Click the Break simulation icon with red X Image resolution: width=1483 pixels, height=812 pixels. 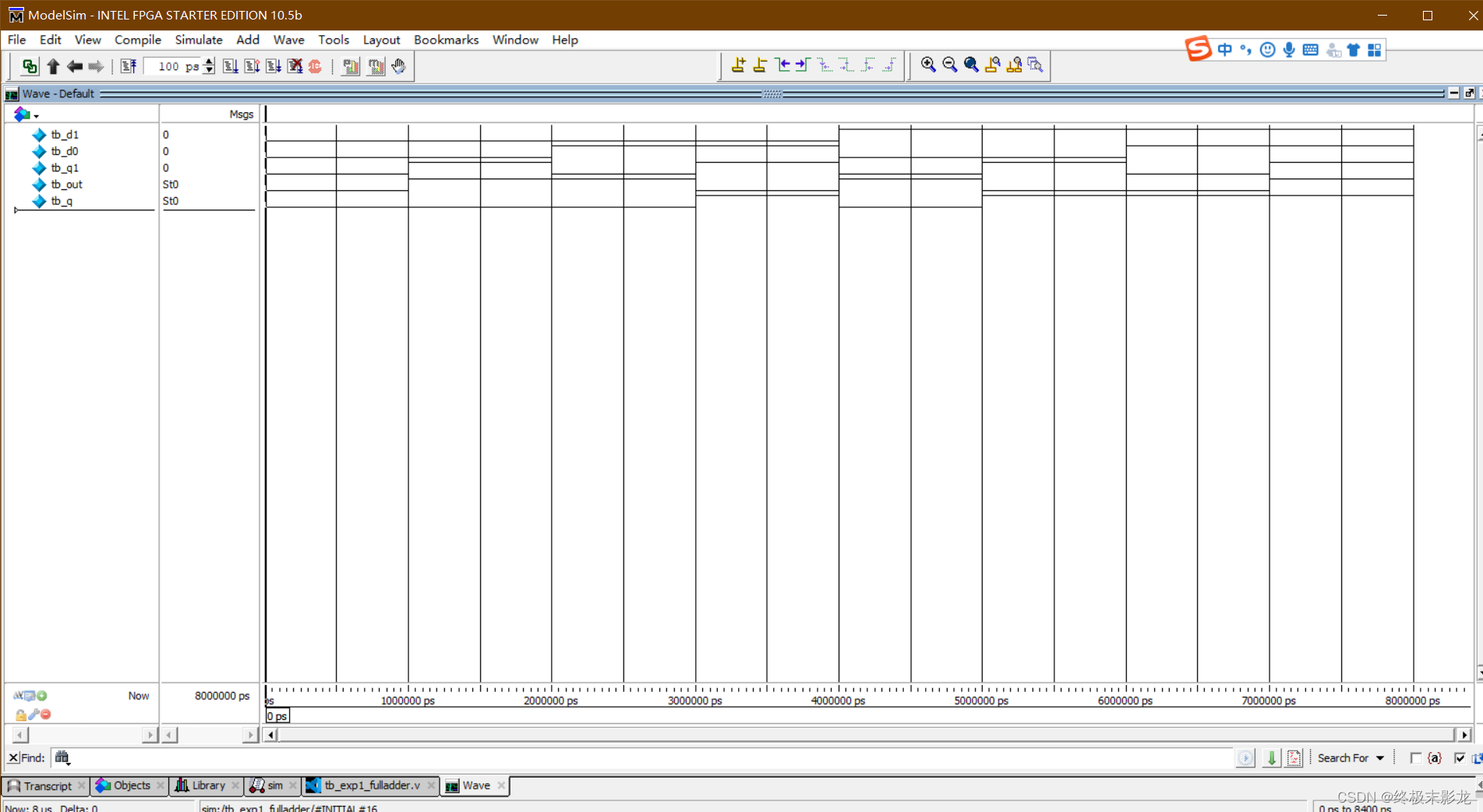coord(295,66)
